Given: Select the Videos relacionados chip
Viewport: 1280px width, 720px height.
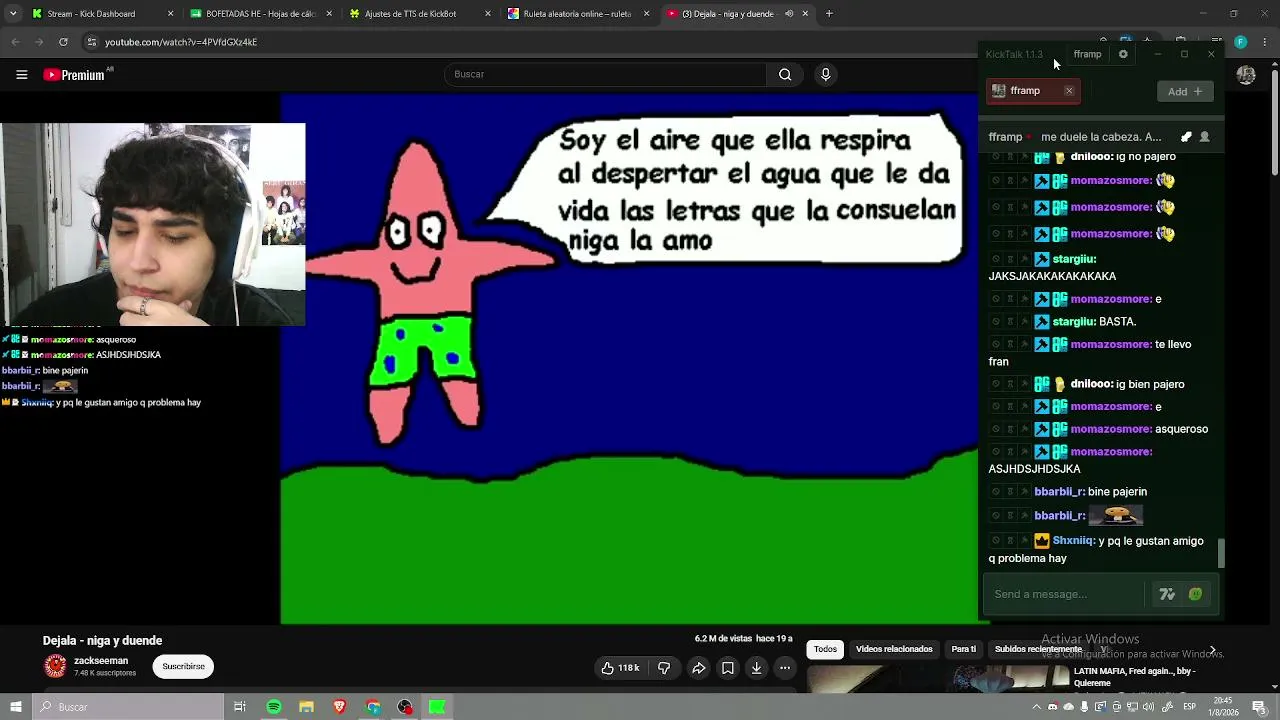Looking at the screenshot, I should point(894,649).
